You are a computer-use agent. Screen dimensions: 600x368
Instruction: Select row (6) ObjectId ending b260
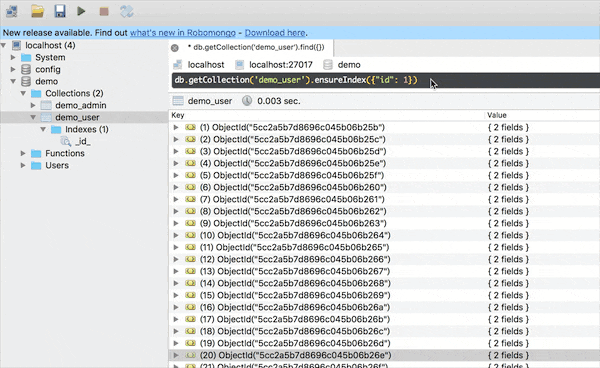click(293, 187)
